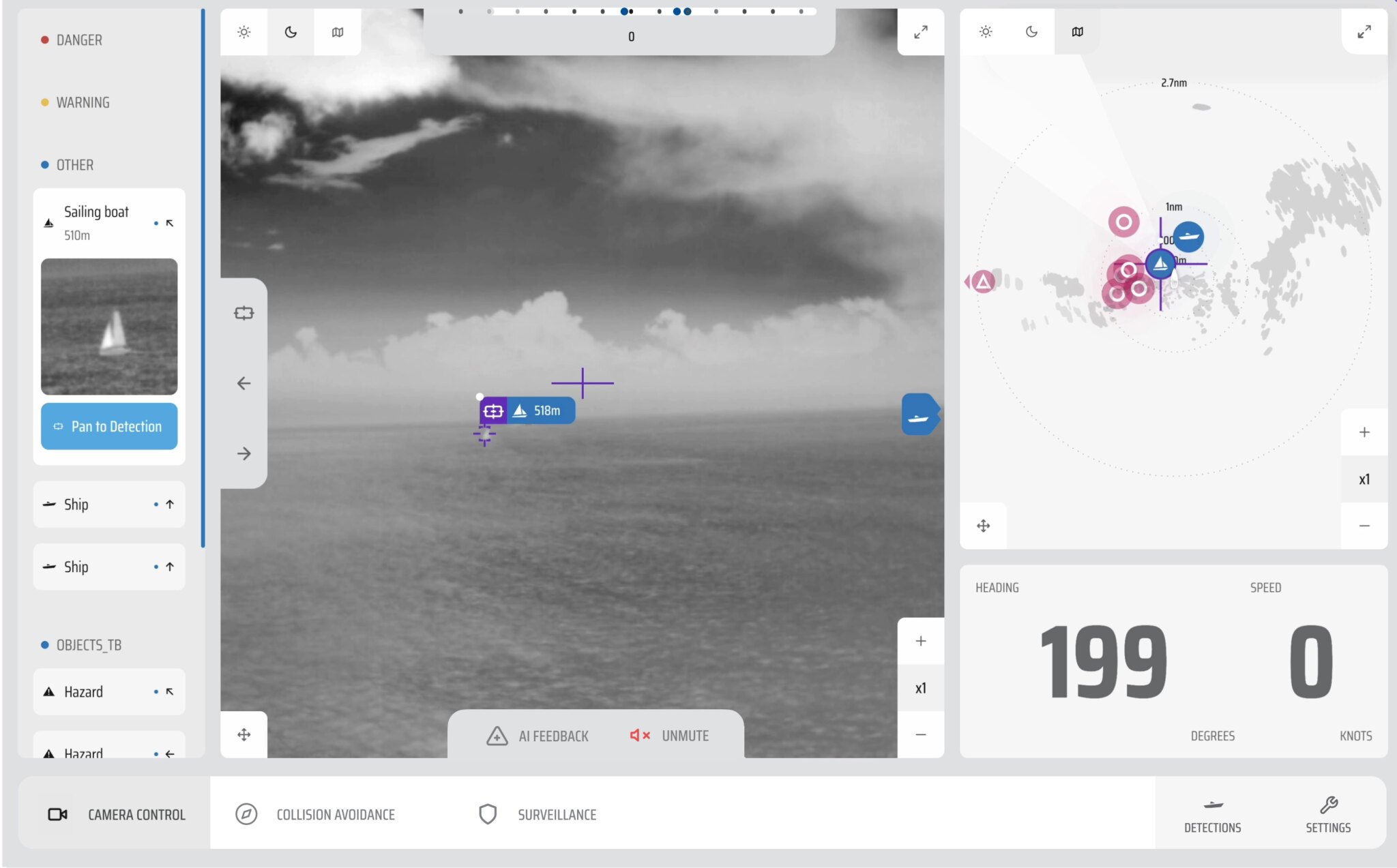Select the pan tool on the radar map
1397x868 pixels.
coord(983,525)
